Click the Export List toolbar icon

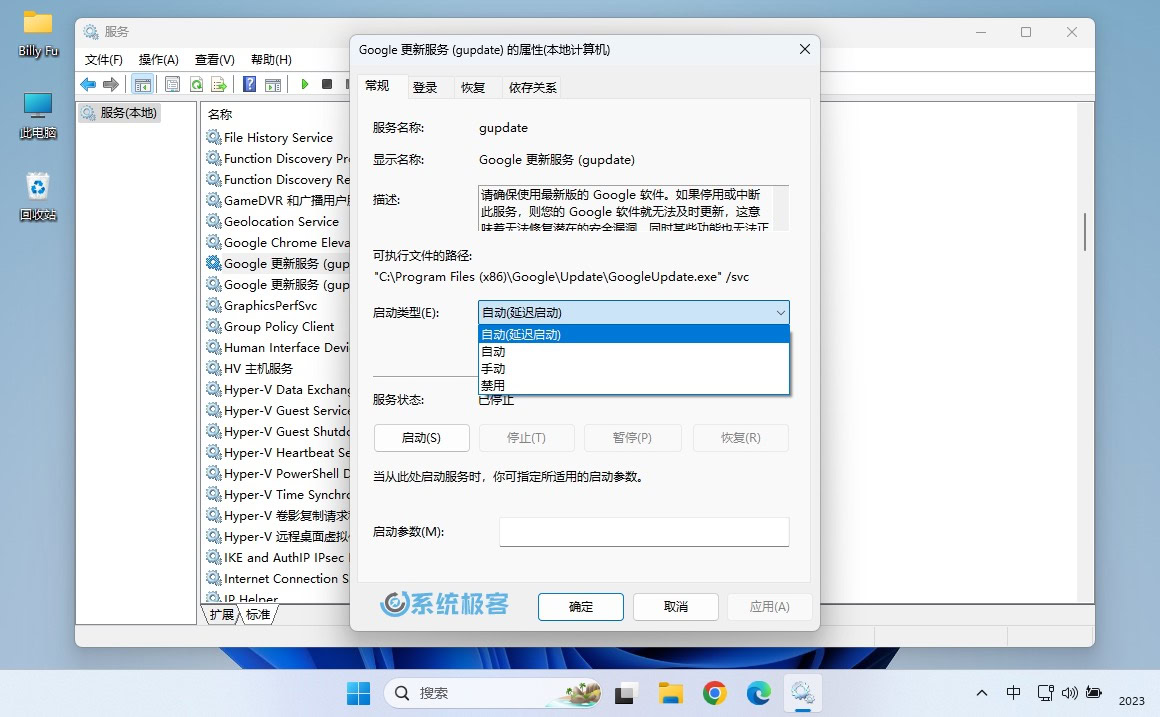(219, 84)
